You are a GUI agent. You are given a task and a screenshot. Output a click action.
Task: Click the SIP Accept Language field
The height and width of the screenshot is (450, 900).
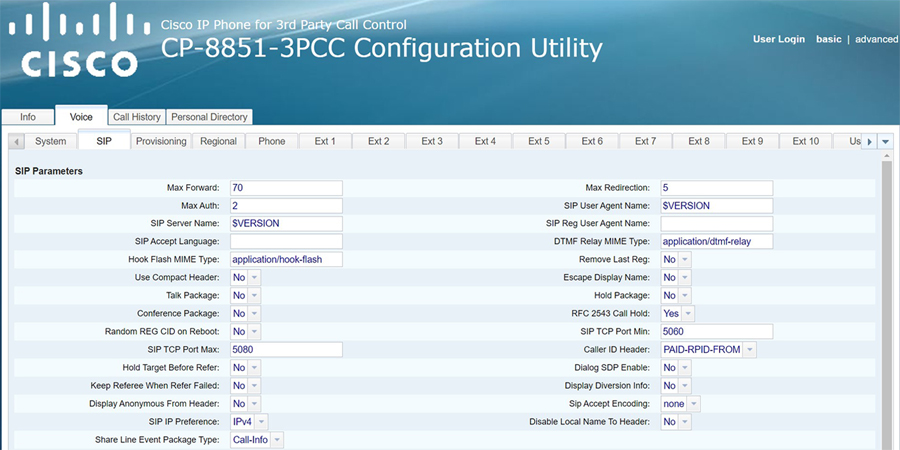coord(286,241)
